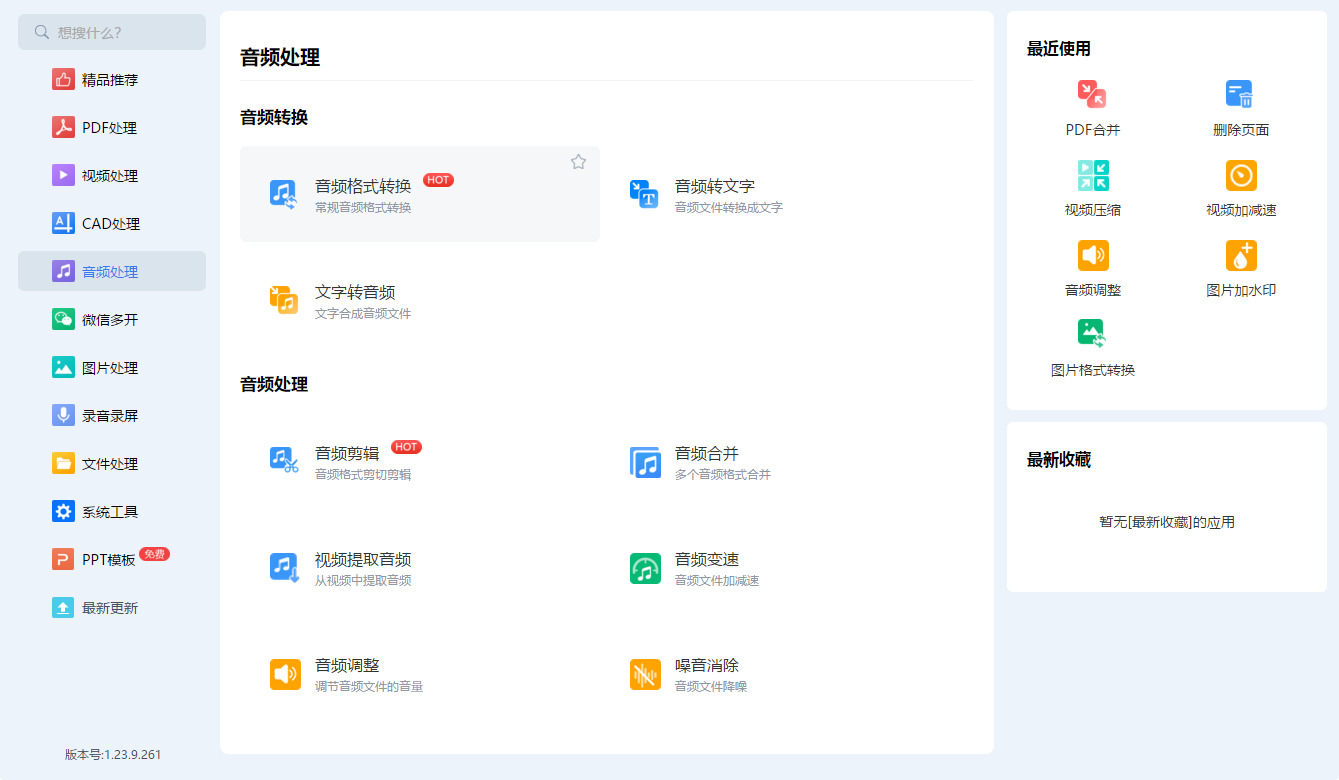Viewport: 1339px width, 780px height.
Task: Click the 音频转文字 icon
Action: coord(644,194)
